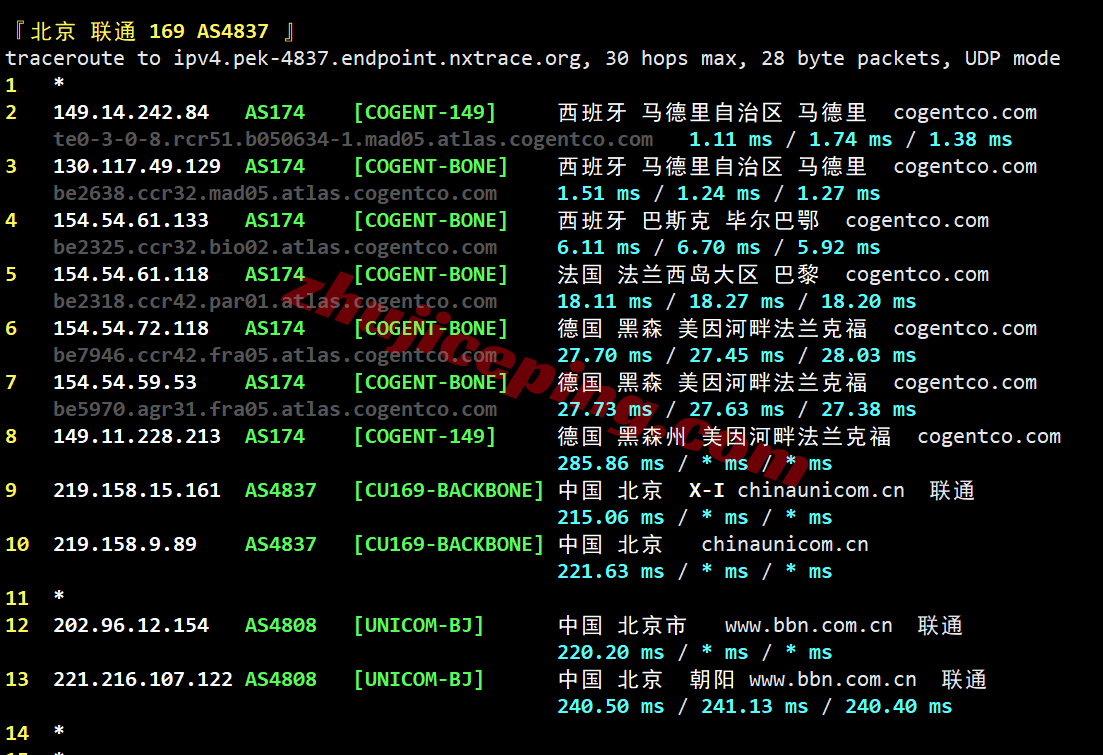Click latency value 221.63 ms
Image resolution: width=1103 pixels, height=755 pixels.
pos(611,571)
